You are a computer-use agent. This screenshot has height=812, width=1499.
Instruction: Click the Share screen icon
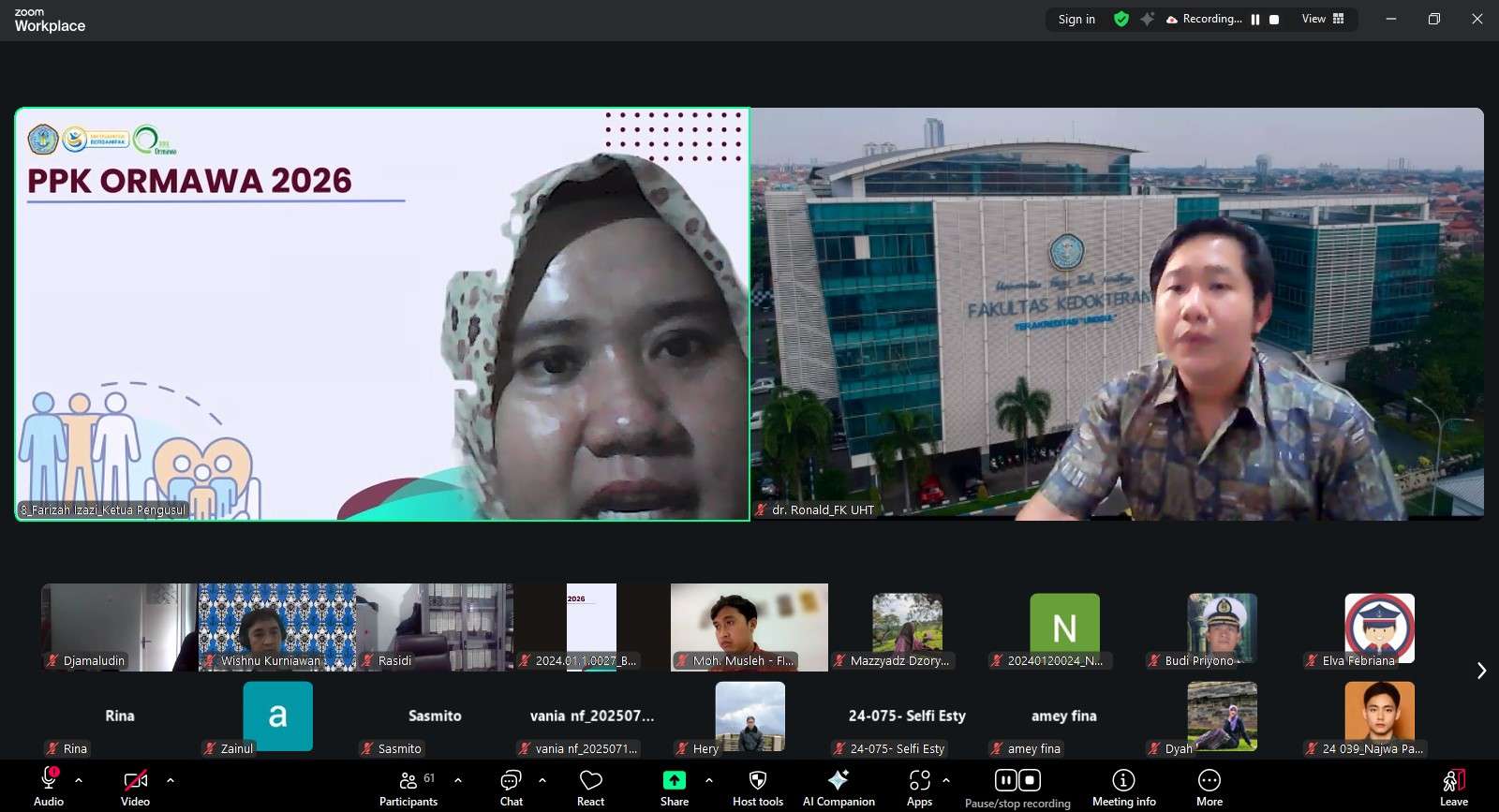click(674, 781)
